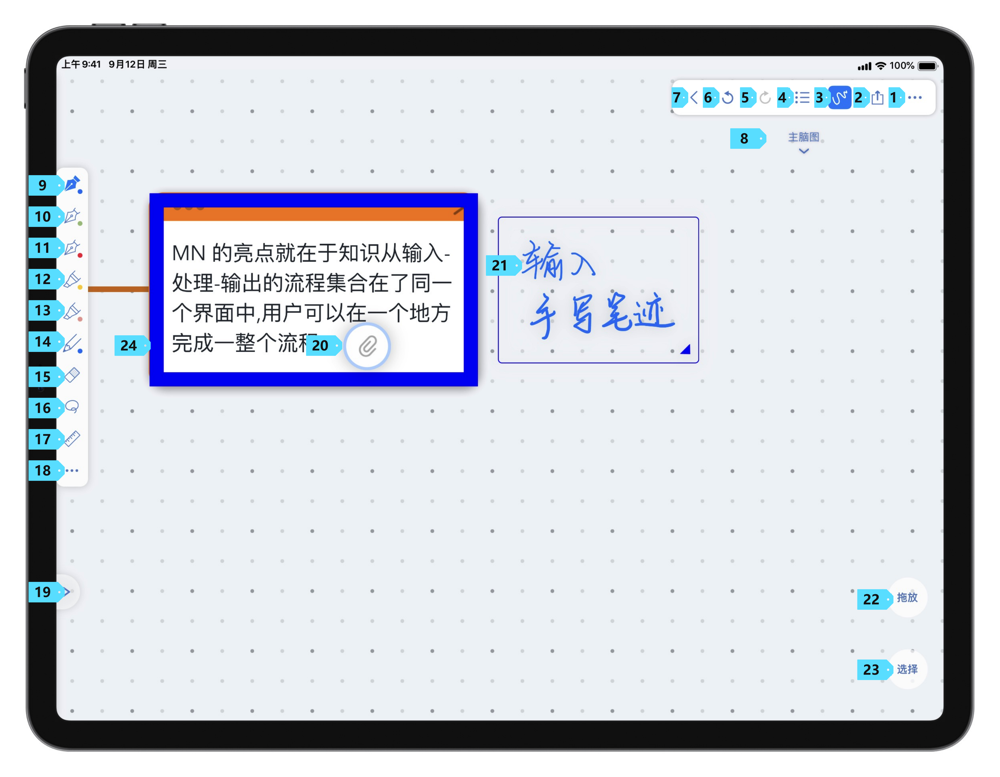Select the ruler tool

[x=72, y=438]
